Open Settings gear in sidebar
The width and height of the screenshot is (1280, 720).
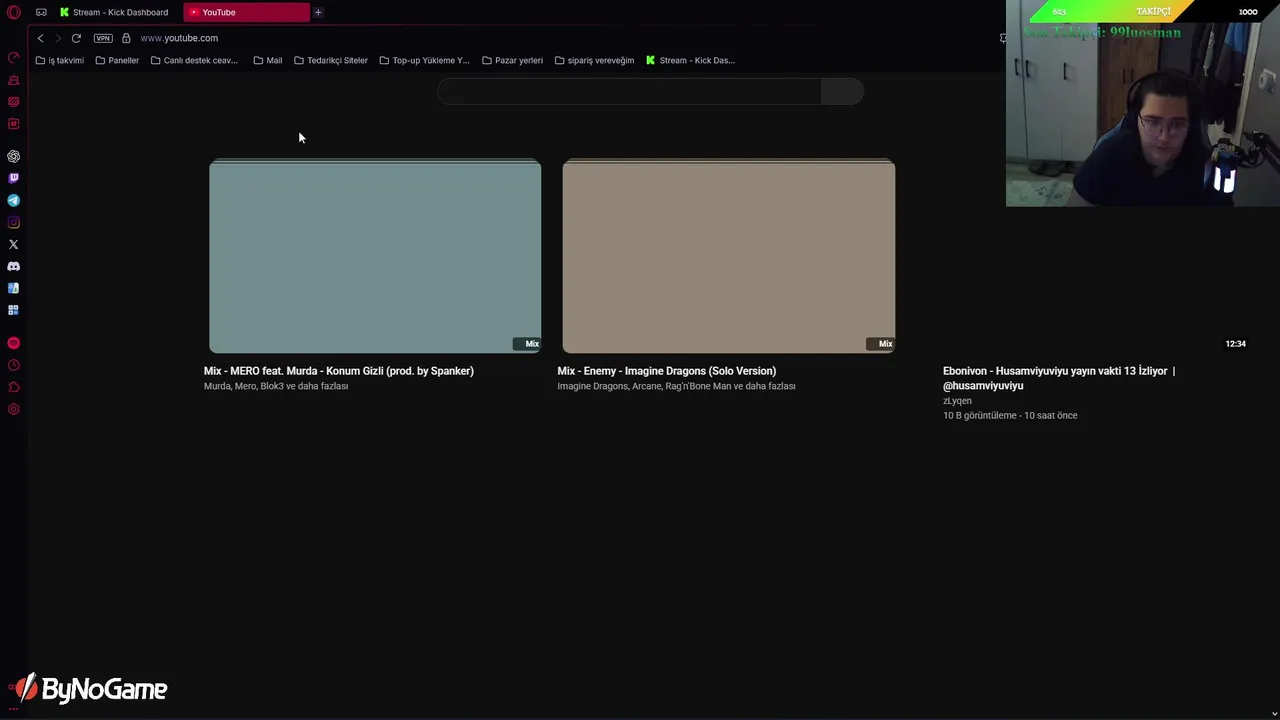coord(13,409)
